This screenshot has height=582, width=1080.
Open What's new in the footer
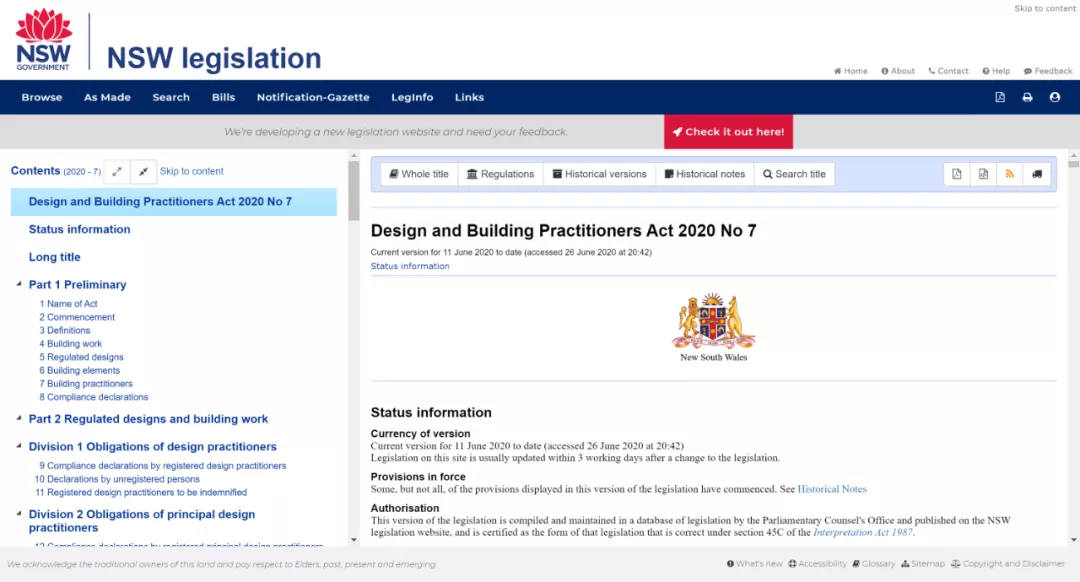pos(755,563)
